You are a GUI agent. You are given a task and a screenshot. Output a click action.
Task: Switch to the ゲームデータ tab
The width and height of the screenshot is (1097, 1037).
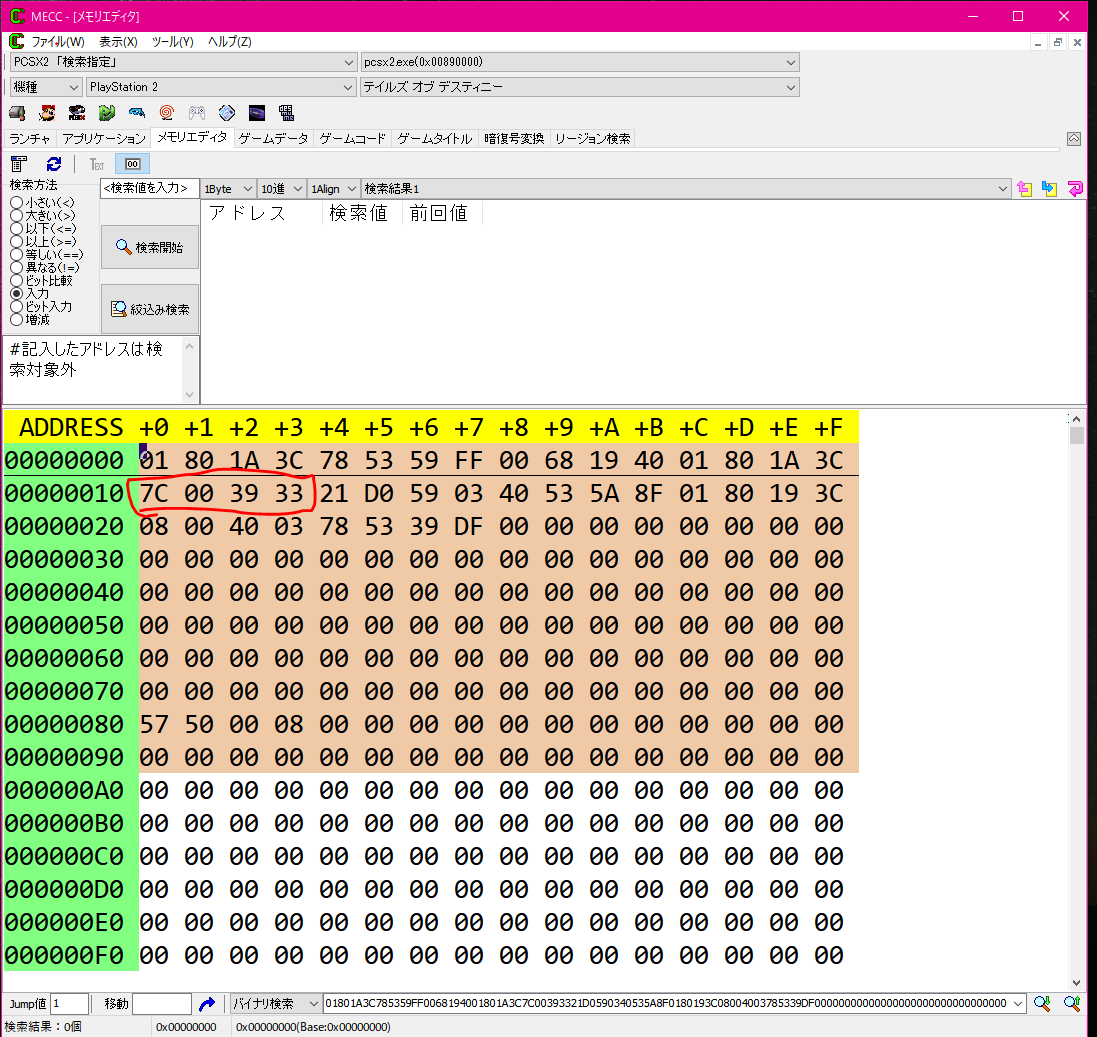coord(274,139)
